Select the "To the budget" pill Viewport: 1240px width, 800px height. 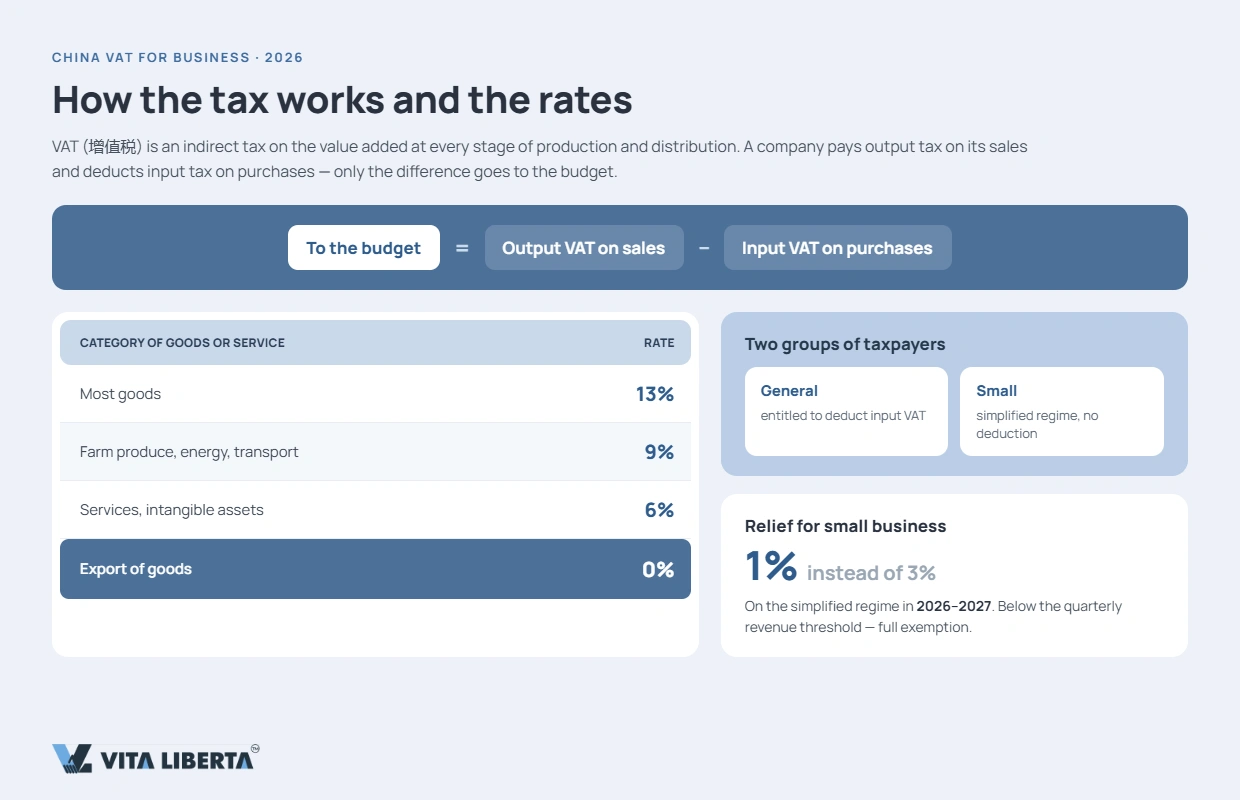coord(364,248)
